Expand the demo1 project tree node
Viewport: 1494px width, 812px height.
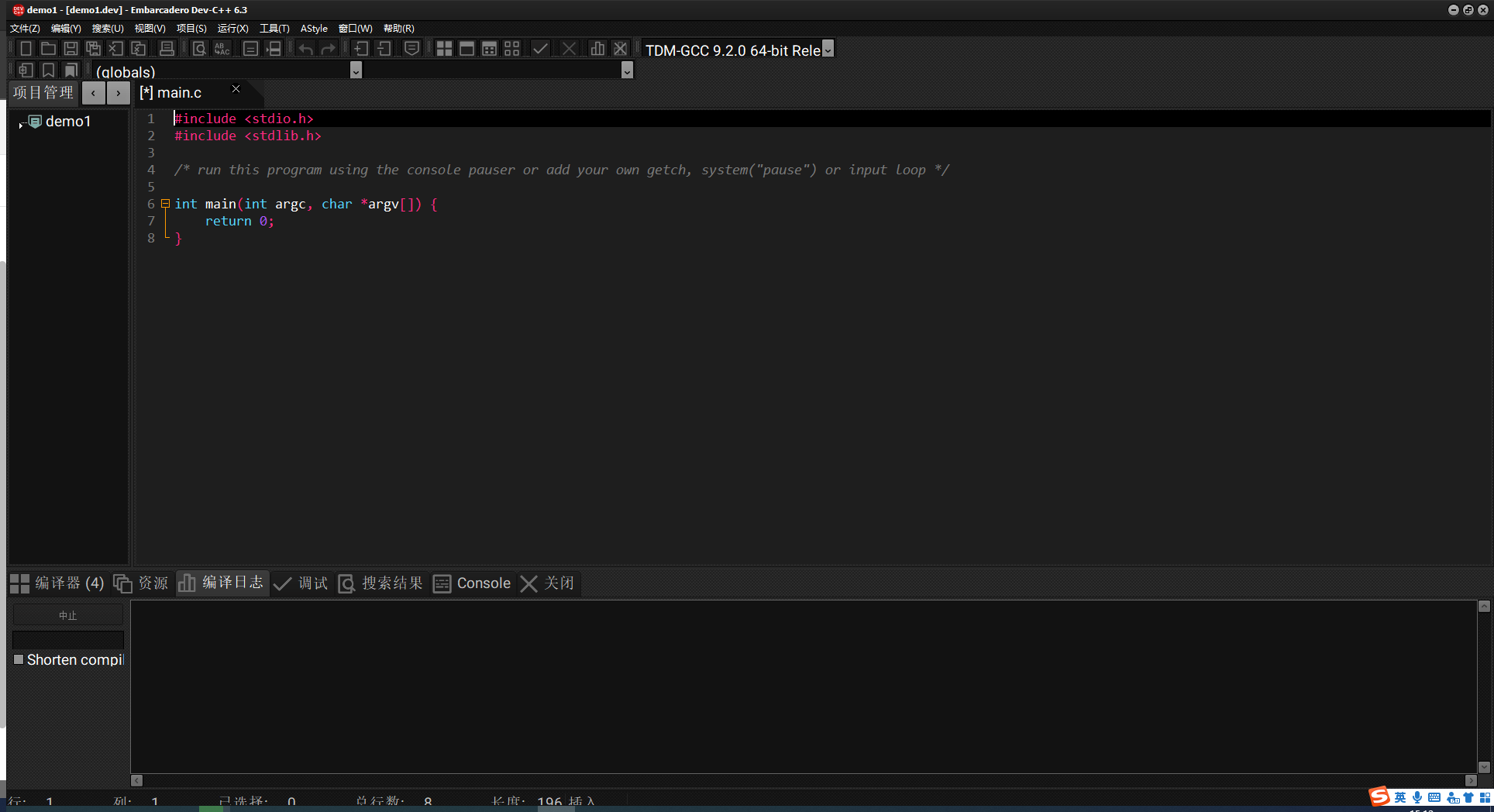pyautogui.click(x=21, y=124)
